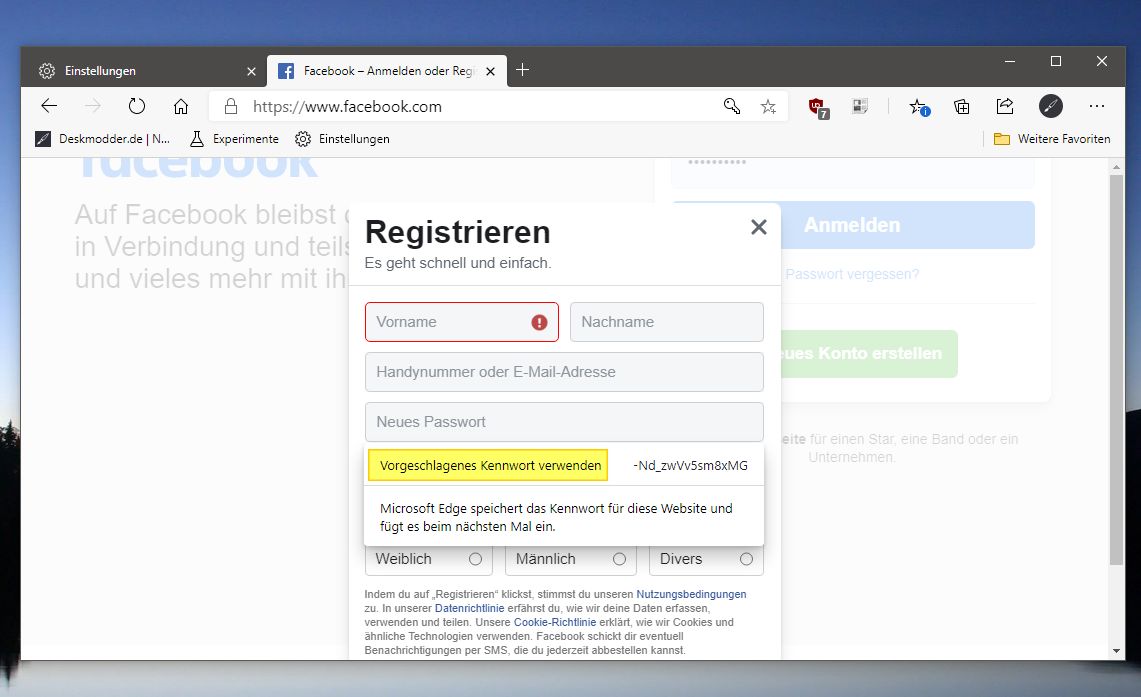This screenshot has height=697, width=1141.
Task: Maximize the Edge browser window
Action: [x=1056, y=62]
